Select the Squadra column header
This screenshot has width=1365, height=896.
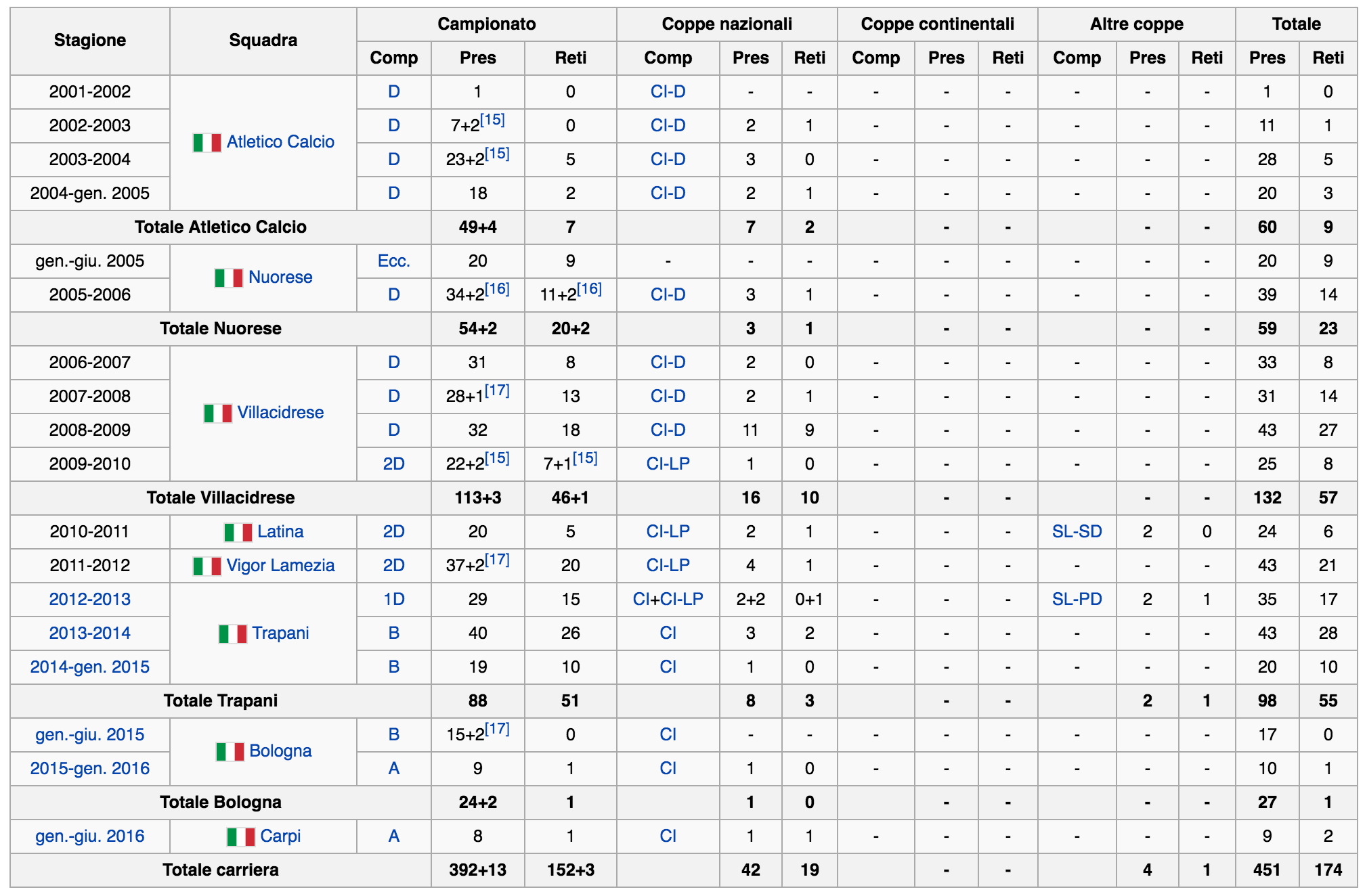tap(263, 41)
